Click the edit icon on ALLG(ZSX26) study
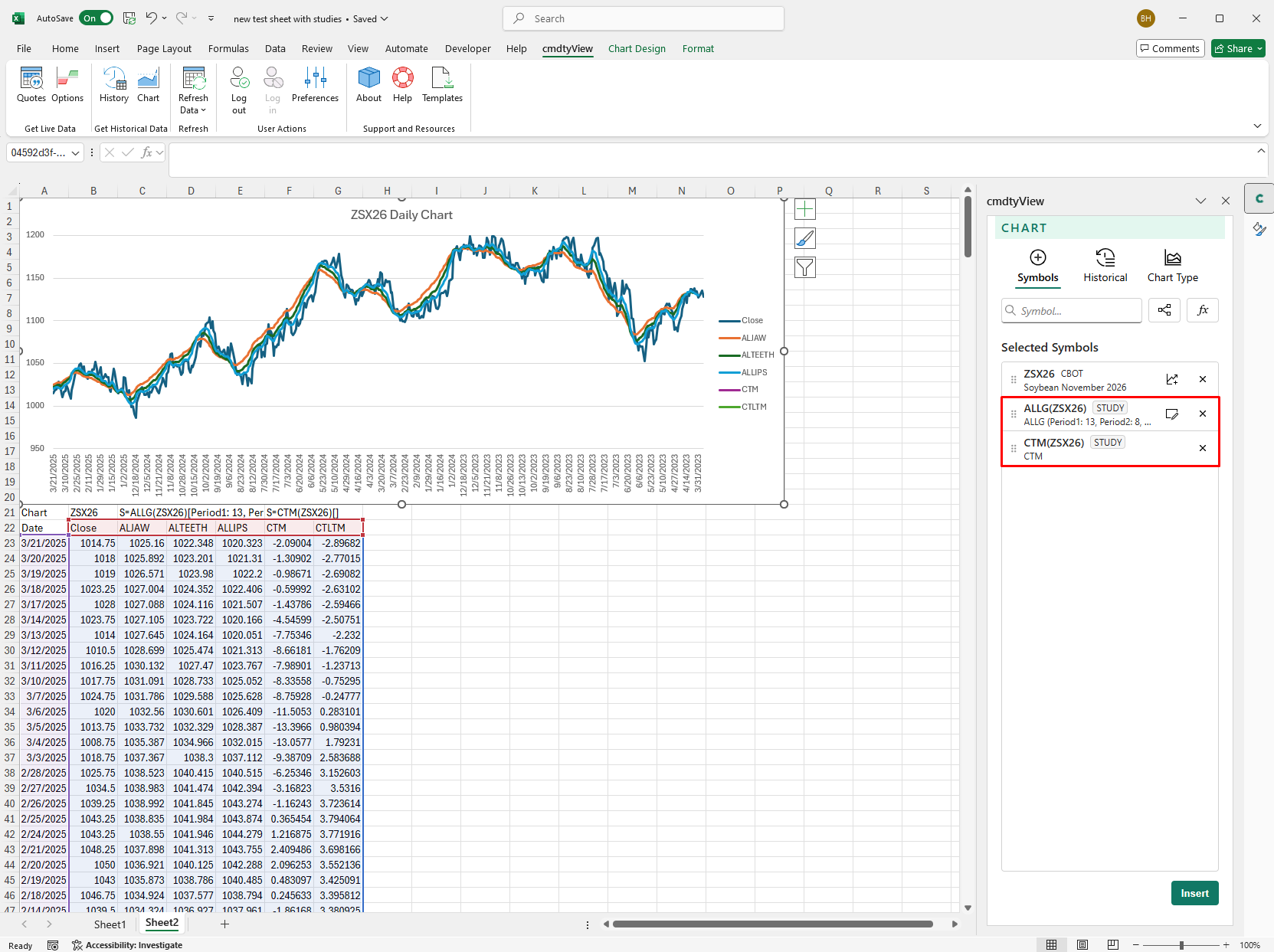The image size is (1274, 952). coord(1172,414)
